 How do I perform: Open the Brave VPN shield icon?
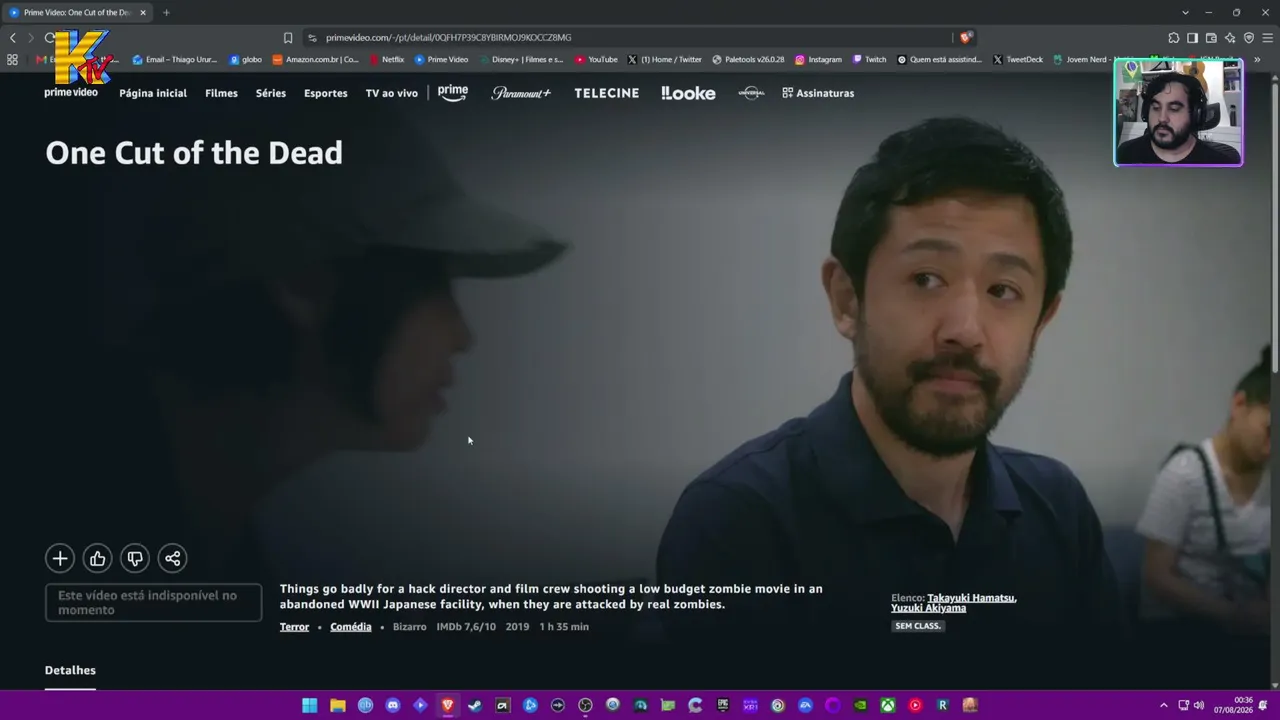(1249, 38)
